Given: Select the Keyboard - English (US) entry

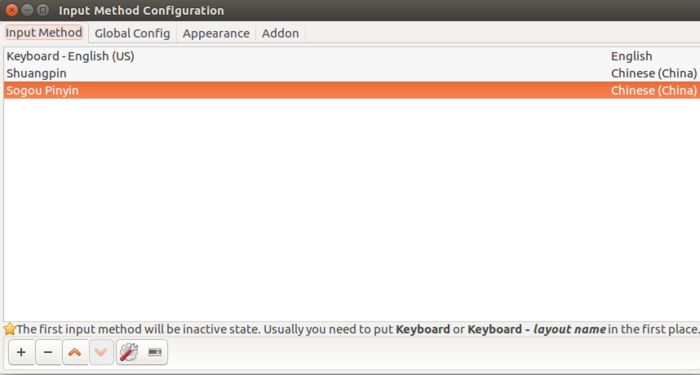Looking at the screenshot, I should 352,56.
